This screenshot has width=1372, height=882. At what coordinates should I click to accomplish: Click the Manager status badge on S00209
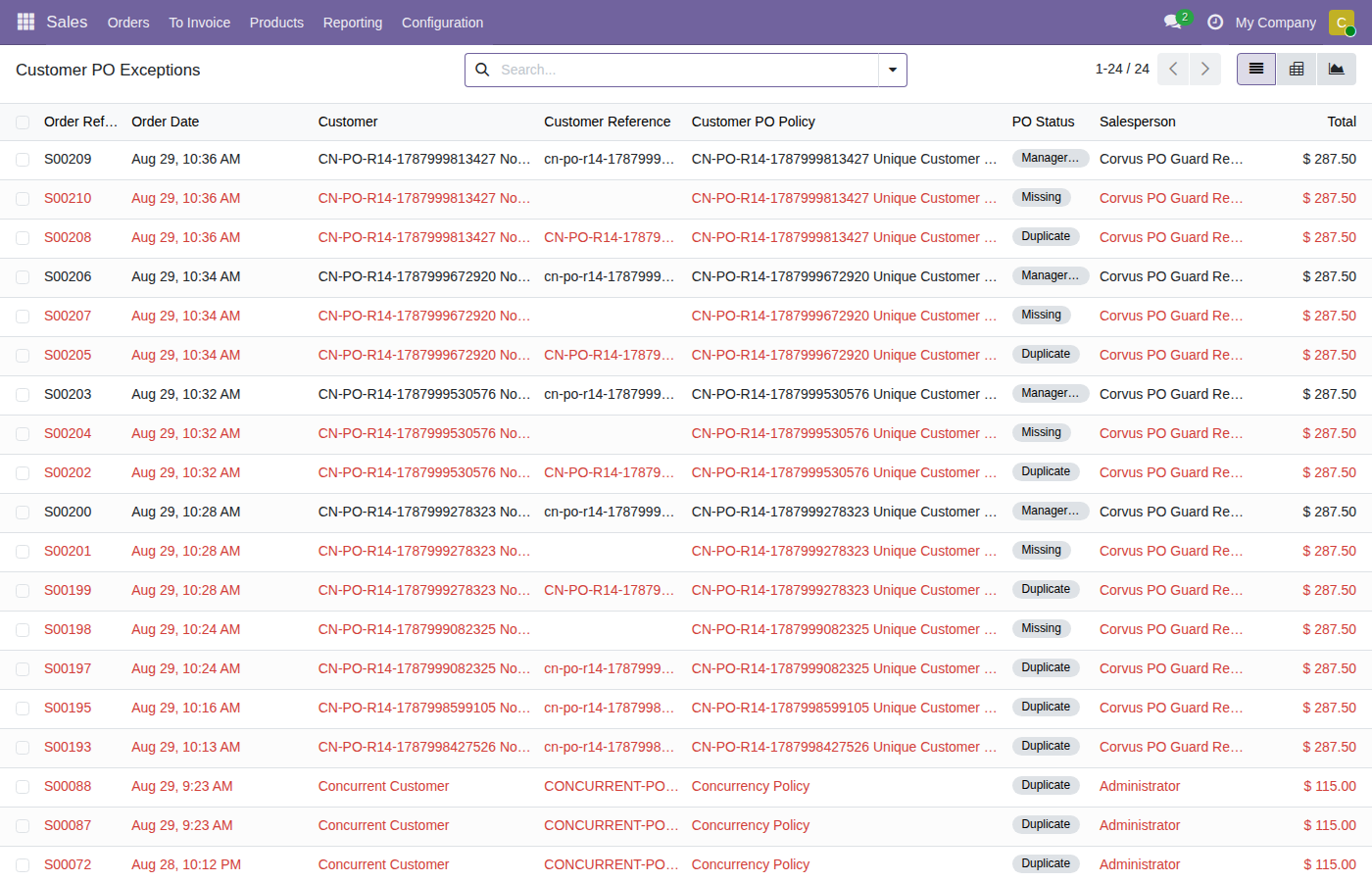pyautogui.click(x=1050, y=158)
